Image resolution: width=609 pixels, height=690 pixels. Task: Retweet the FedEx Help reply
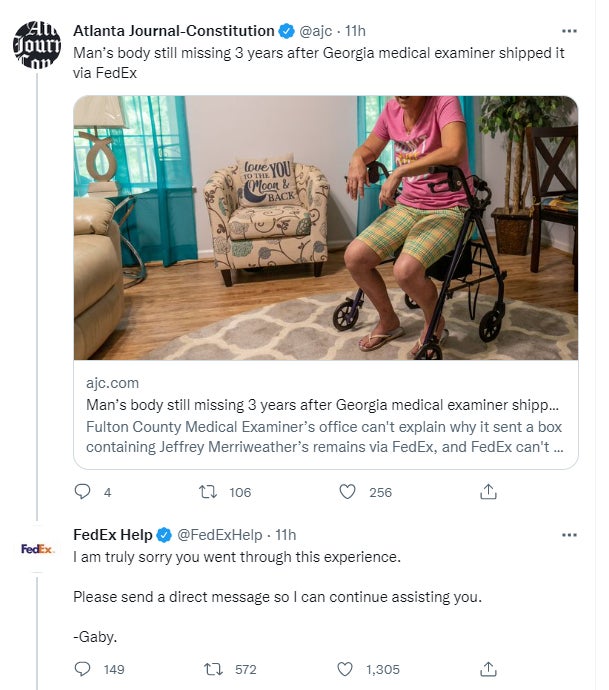(x=210, y=669)
